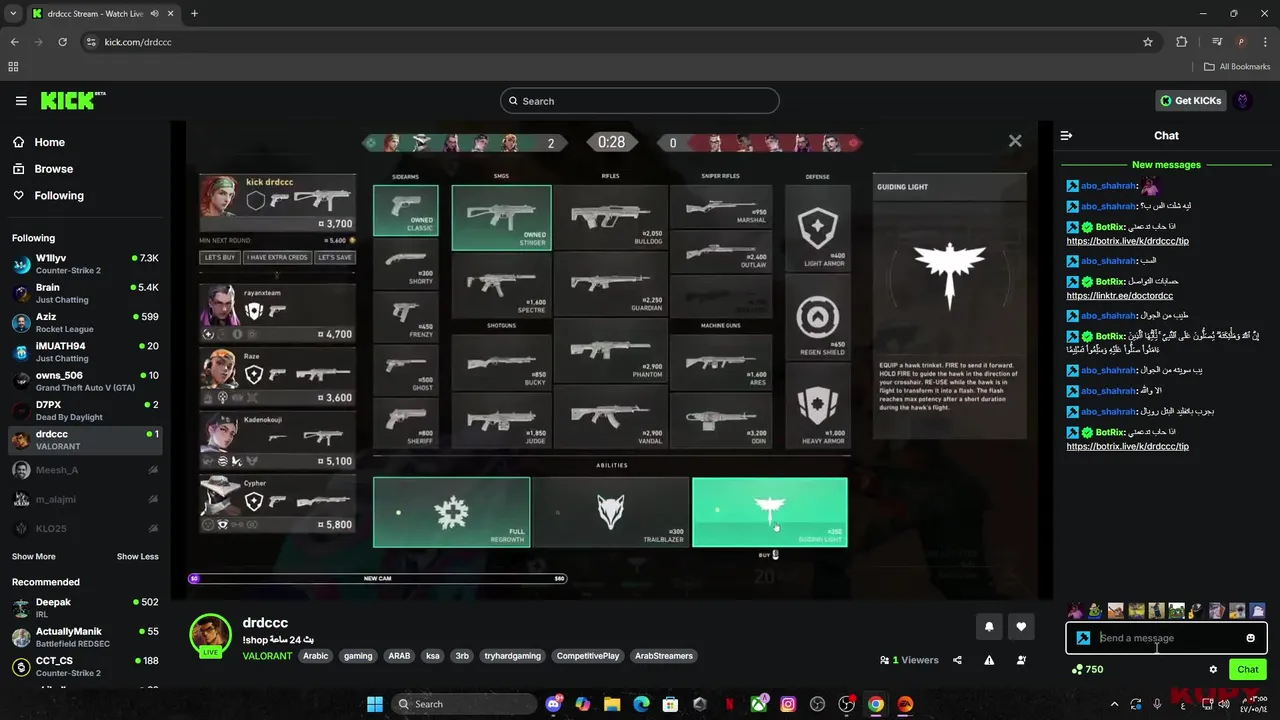Screen dimensions: 1280x720
Task: Toggle the microphone icon in system tray
Action: pyautogui.click(x=1157, y=704)
